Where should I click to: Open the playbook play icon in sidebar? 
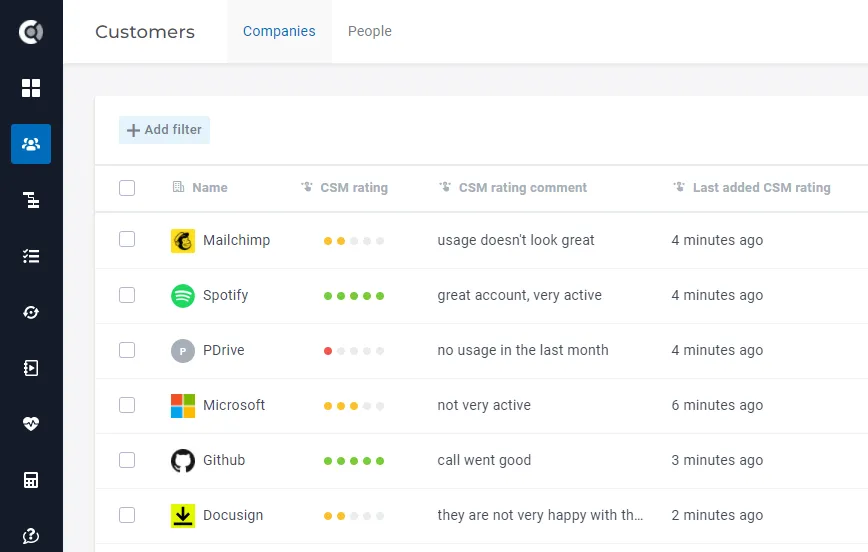[31, 368]
